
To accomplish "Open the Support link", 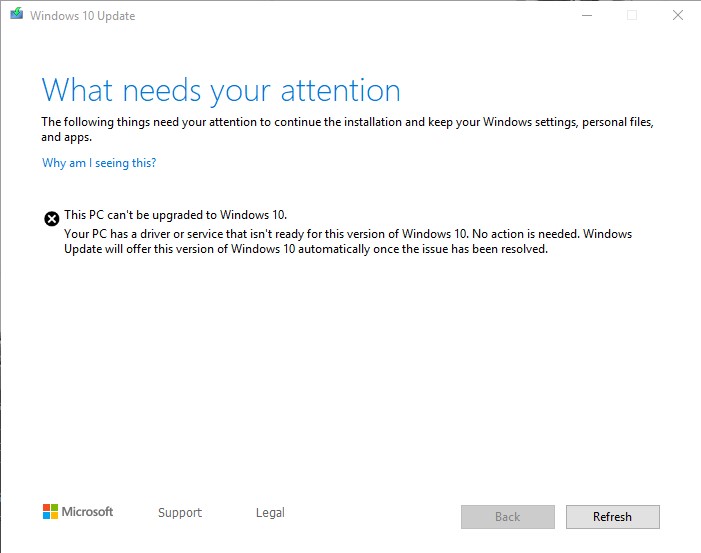I will 180,513.
